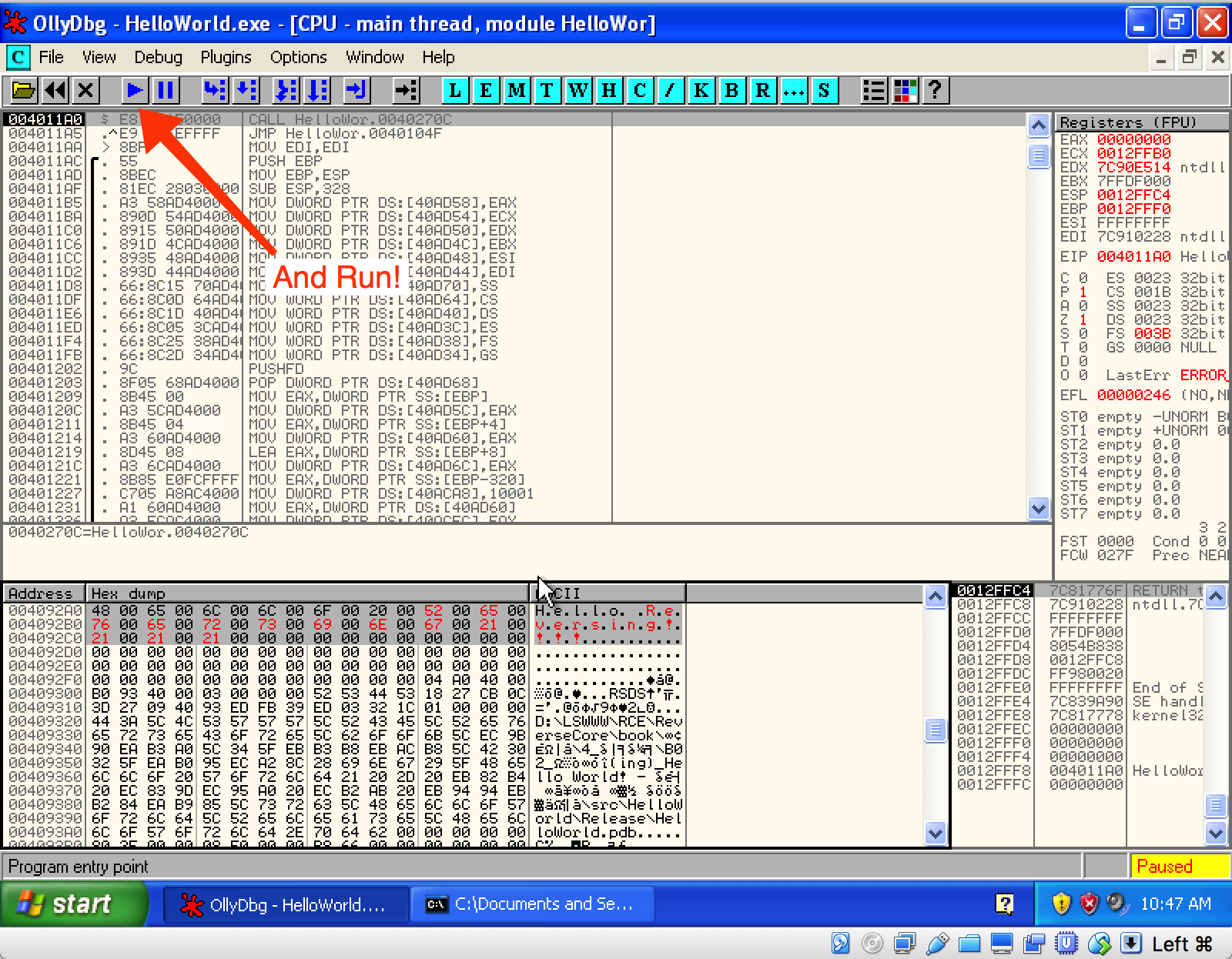Open the Debug menu
1232x959 pixels.
[x=158, y=57]
